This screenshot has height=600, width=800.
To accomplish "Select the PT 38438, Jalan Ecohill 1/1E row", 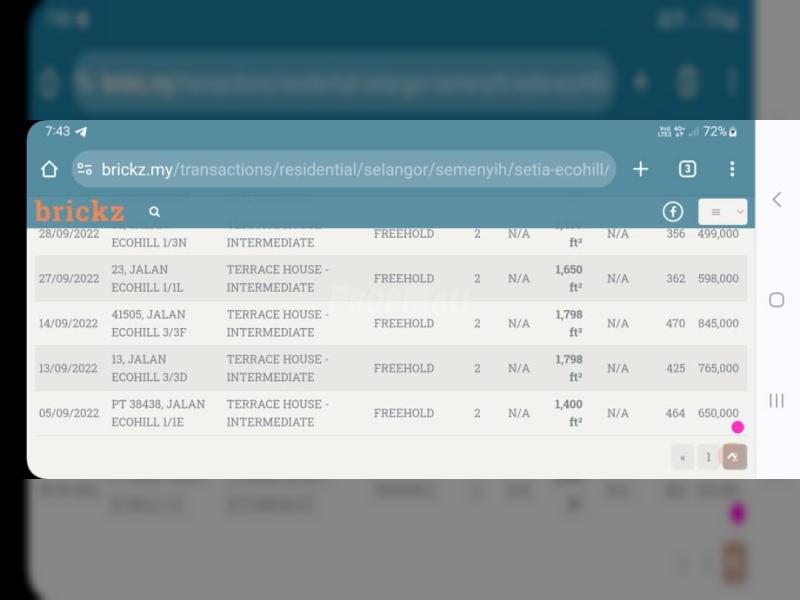I will click(x=390, y=413).
